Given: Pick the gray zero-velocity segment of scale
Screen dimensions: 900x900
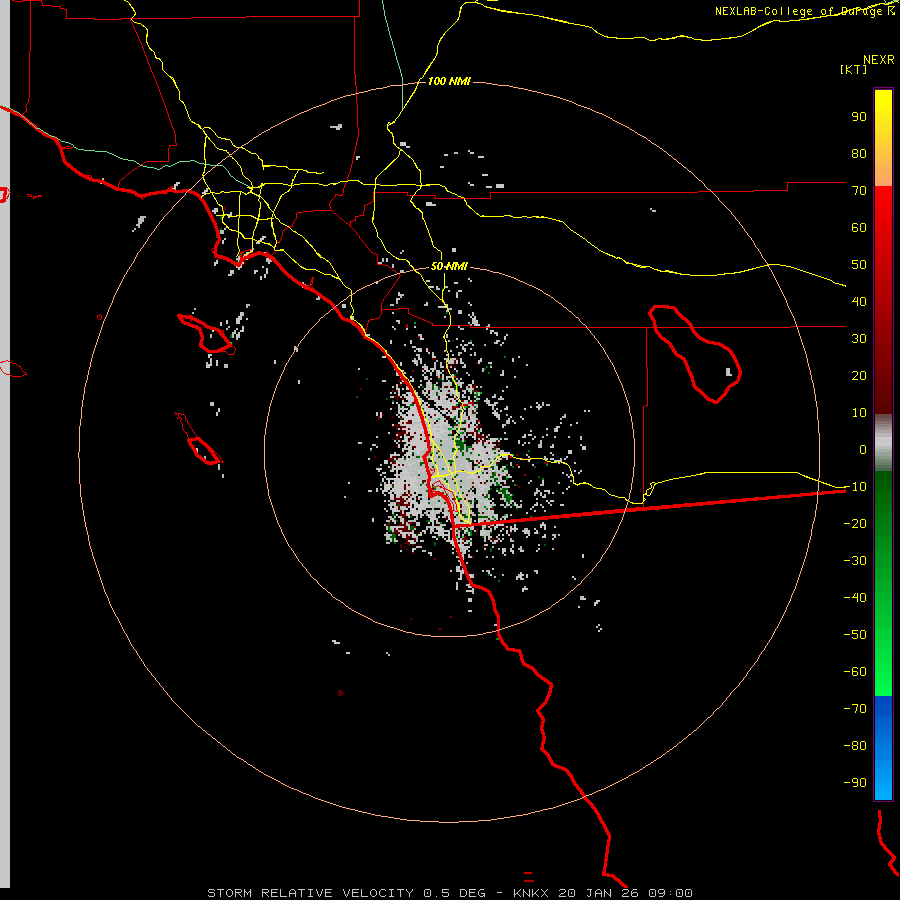Looking at the screenshot, I should tap(883, 442).
